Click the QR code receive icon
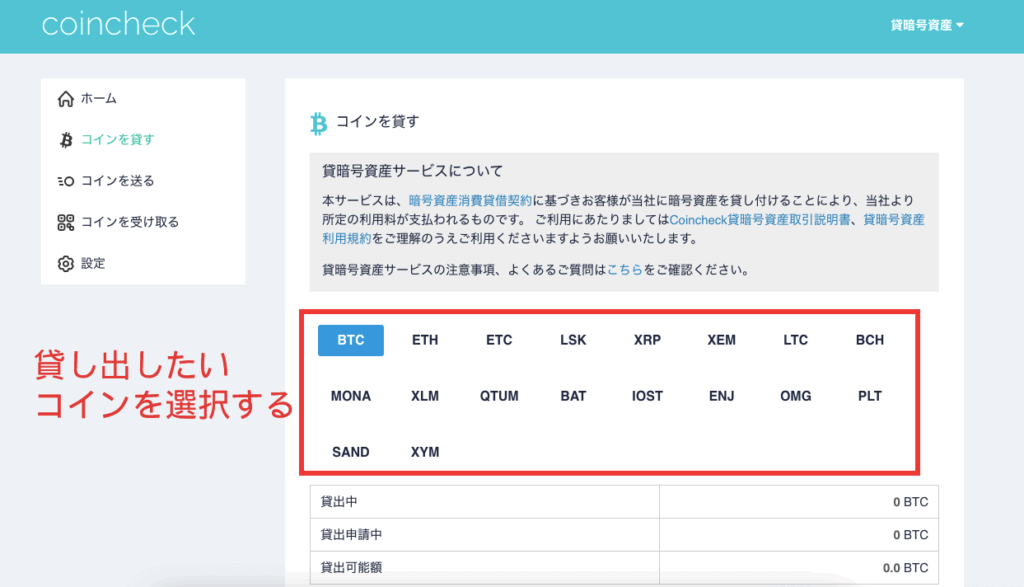This screenshot has width=1024, height=587. (66, 222)
